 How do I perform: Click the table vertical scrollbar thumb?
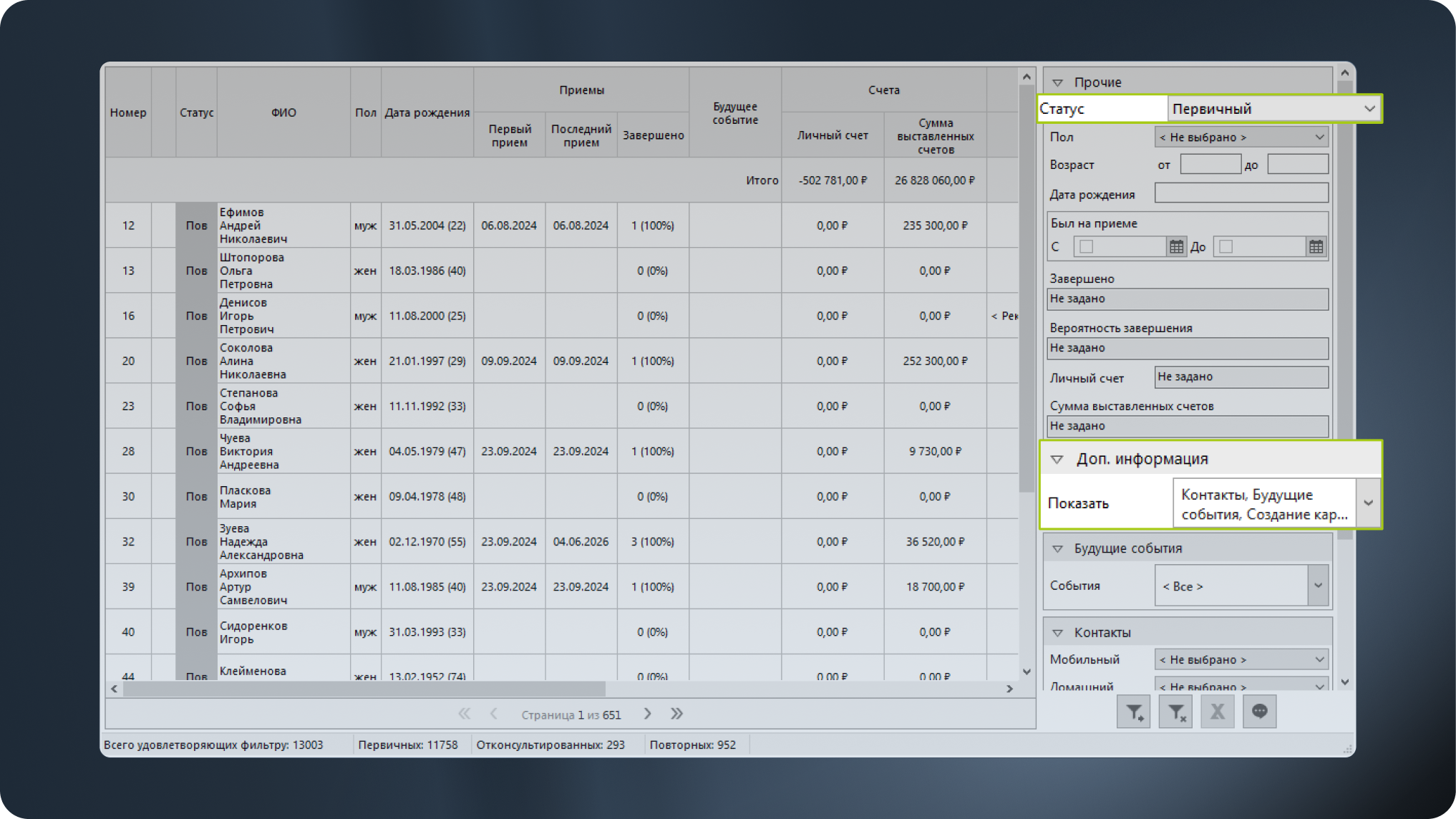(1027, 289)
